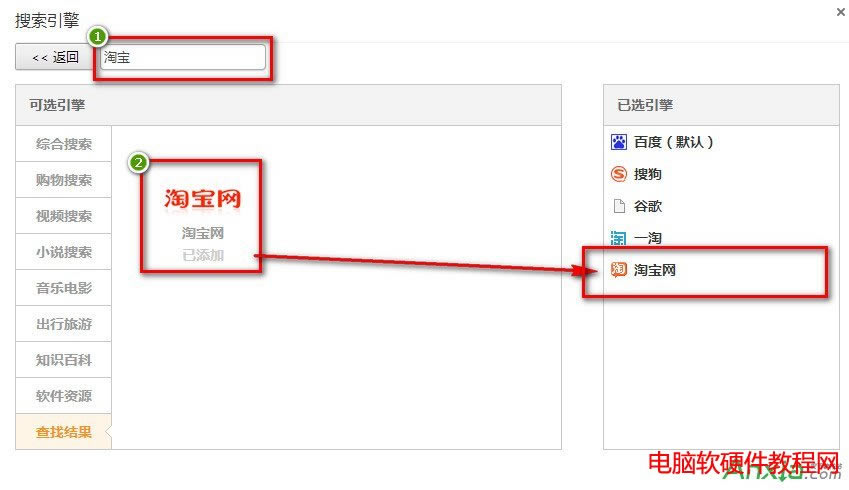The image size is (849, 490).
Task: Open the 知识百科 category
Action: (63, 360)
